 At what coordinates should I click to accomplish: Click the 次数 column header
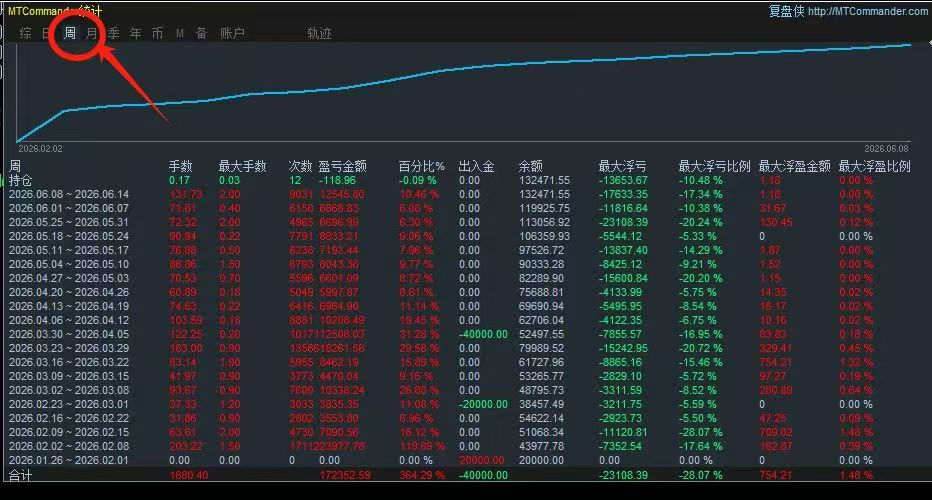coord(300,166)
